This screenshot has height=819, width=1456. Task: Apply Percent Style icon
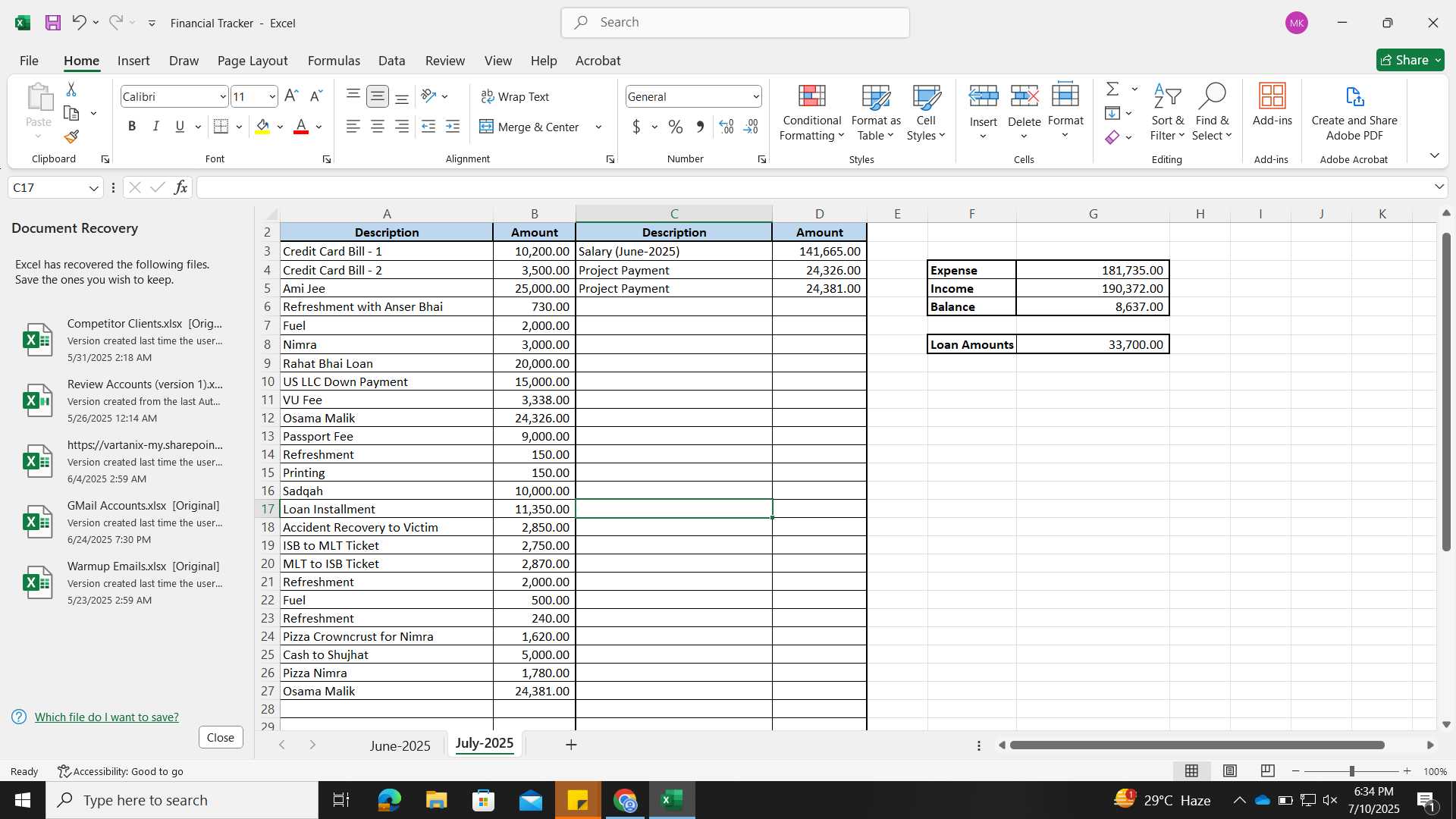pyautogui.click(x=675, y=127)
